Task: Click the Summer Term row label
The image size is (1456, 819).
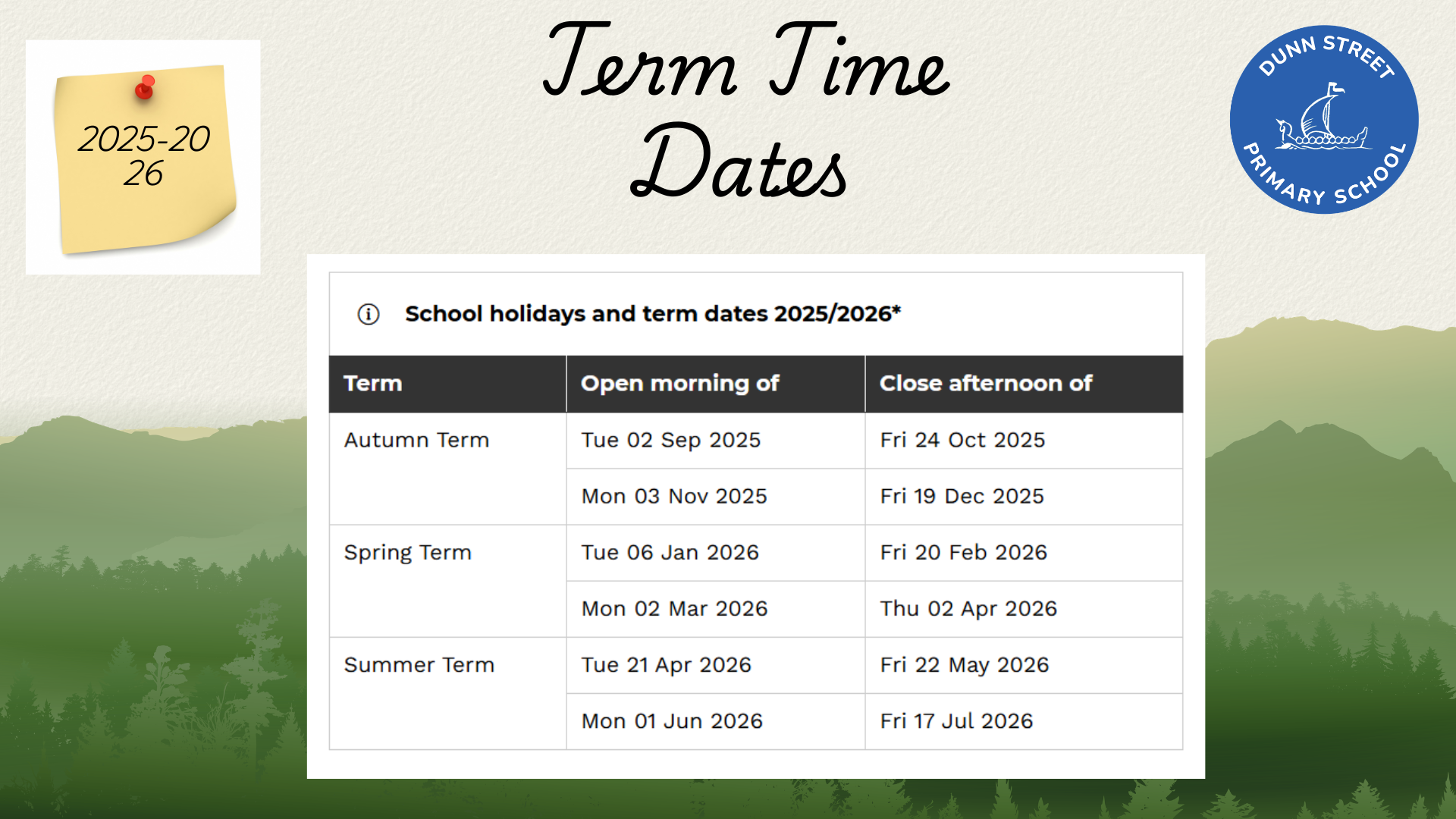Action: point(419,665)
